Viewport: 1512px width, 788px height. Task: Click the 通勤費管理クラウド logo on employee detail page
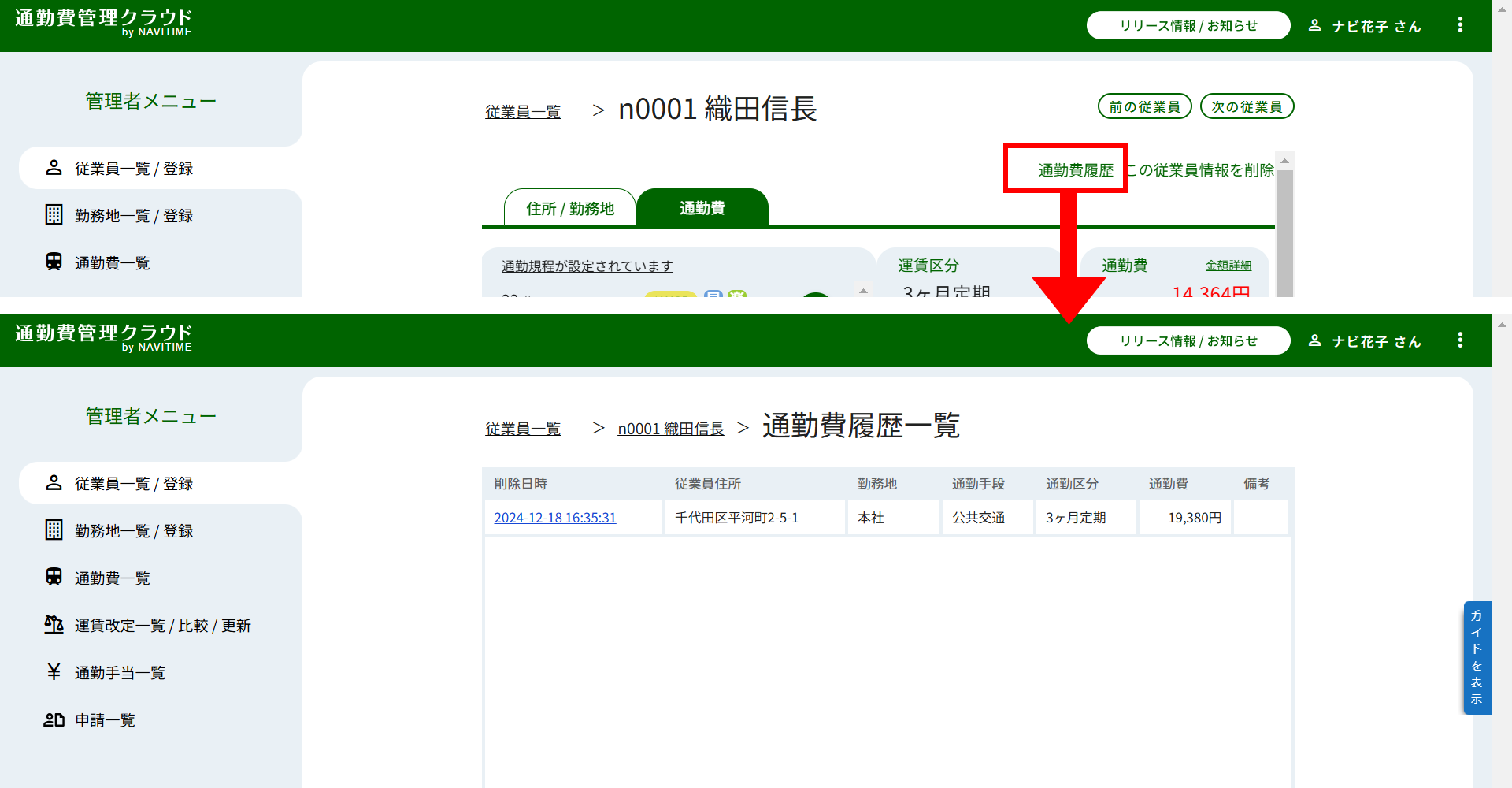coord(103,22)
